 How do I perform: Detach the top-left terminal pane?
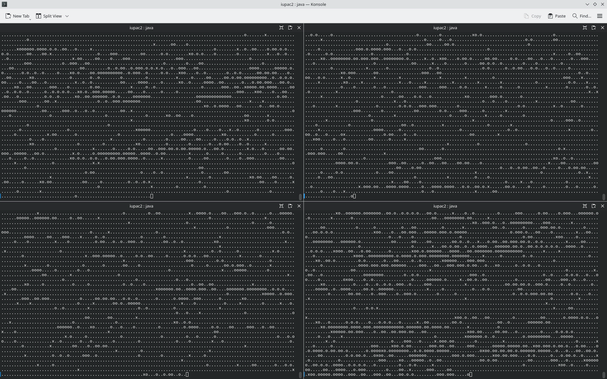coord(290,27)
